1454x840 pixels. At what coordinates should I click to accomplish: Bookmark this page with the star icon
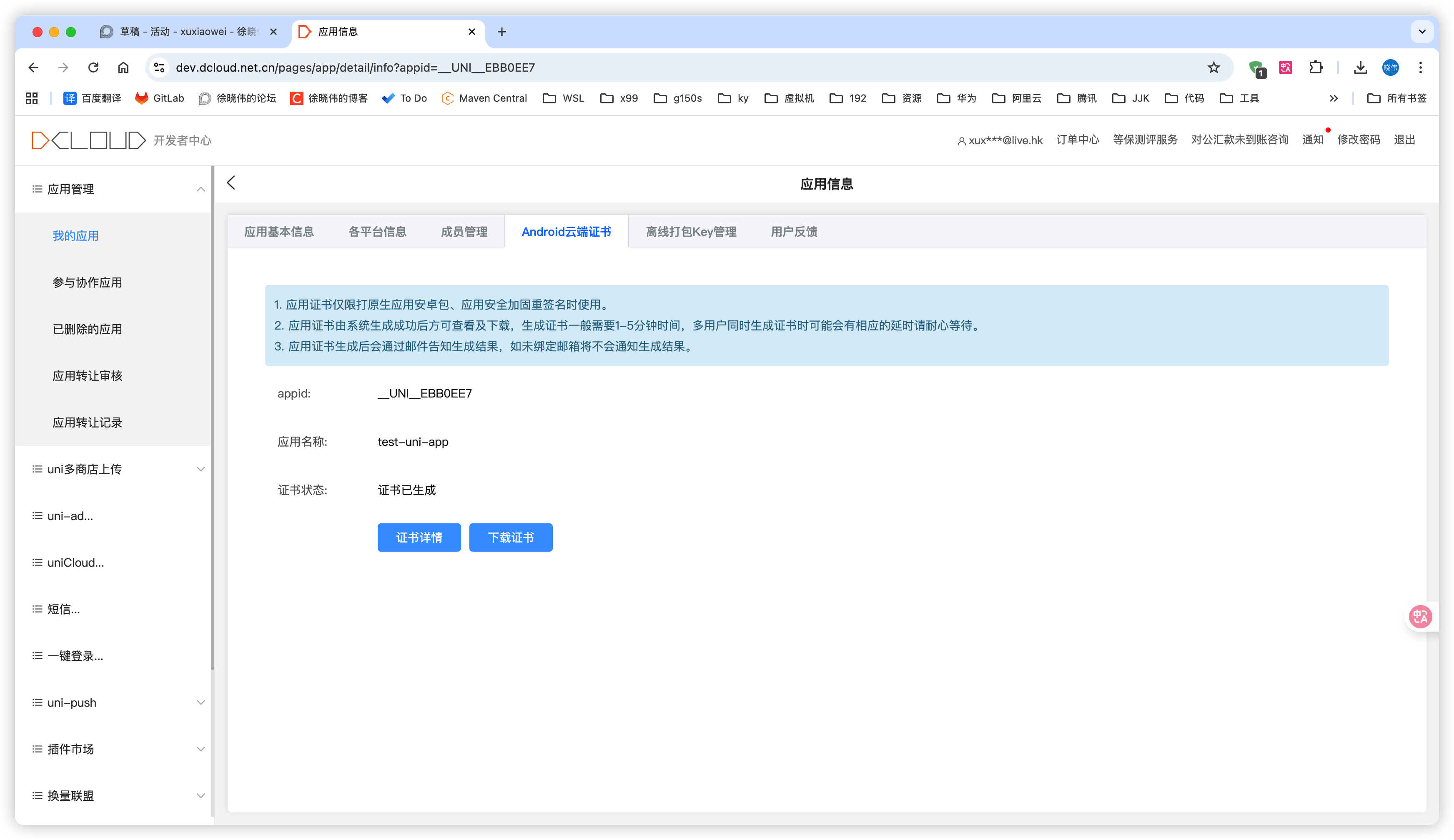1213,67
